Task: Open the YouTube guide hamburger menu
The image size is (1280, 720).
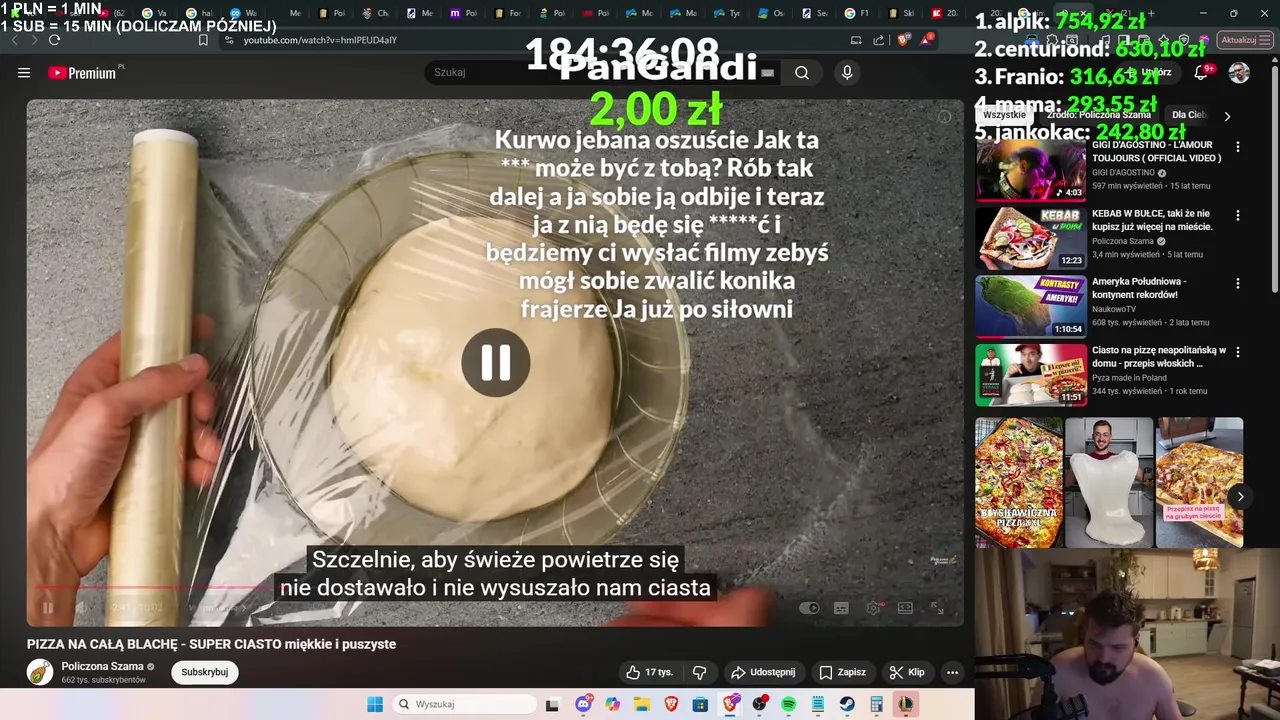Action: click(x=24, y=72)
